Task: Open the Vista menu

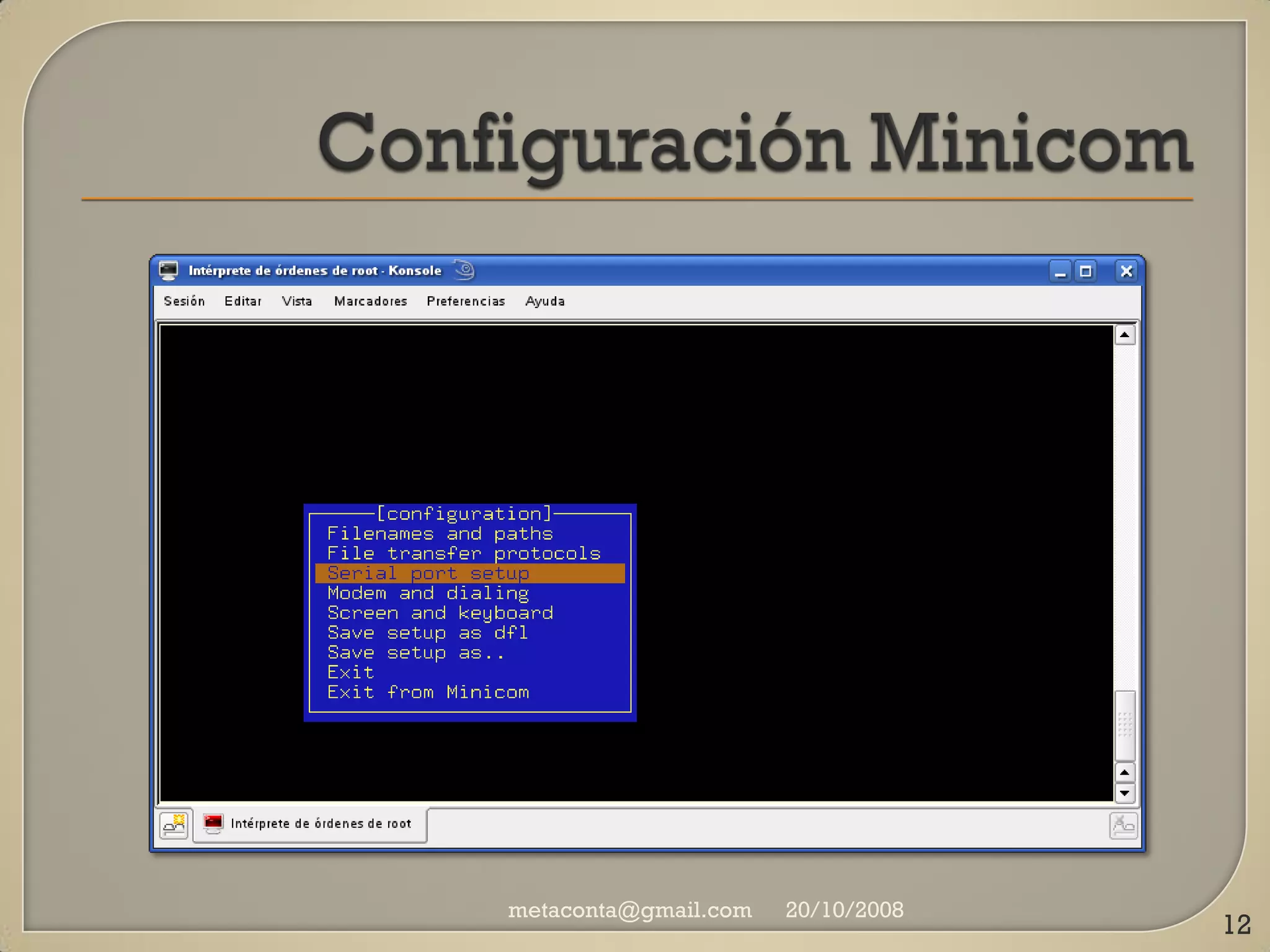Action: click(x=297, y=301)
